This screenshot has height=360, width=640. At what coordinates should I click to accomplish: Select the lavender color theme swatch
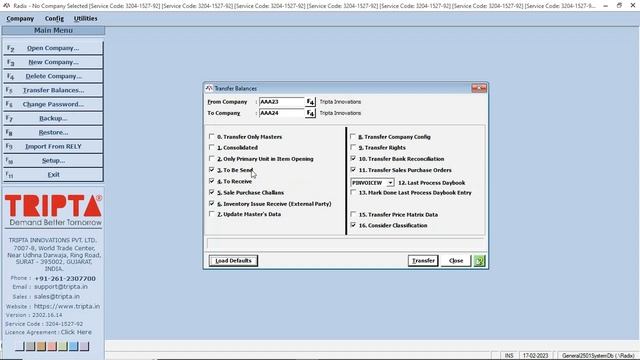84,347
